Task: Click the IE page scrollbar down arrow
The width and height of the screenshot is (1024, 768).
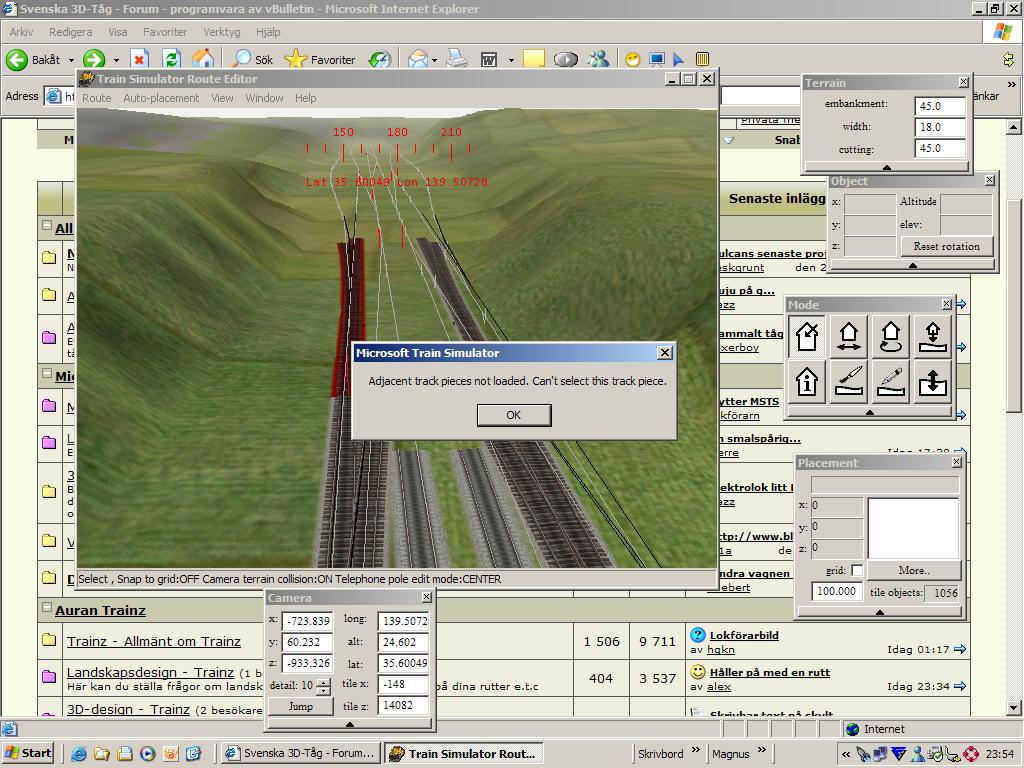Action: pyautogui.click(x=1014, y=707)
